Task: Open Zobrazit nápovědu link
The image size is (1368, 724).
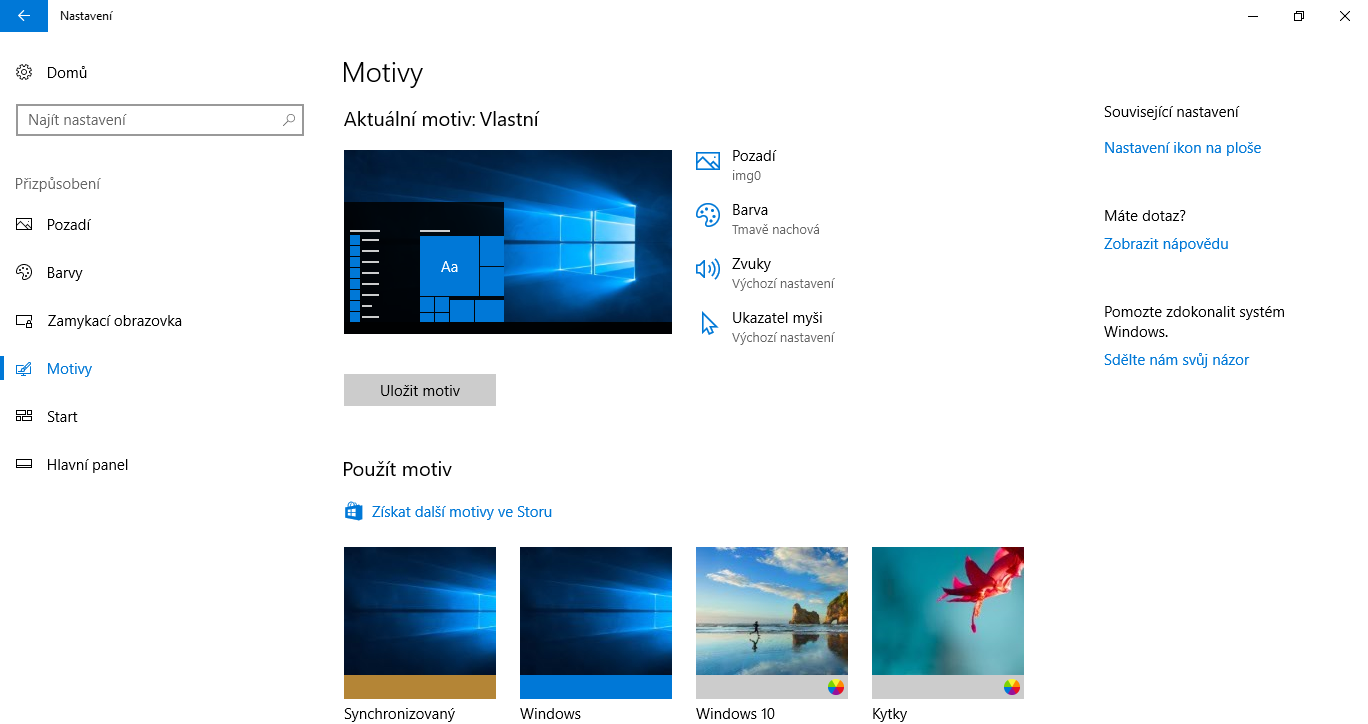Action: tap(1166, 244)
